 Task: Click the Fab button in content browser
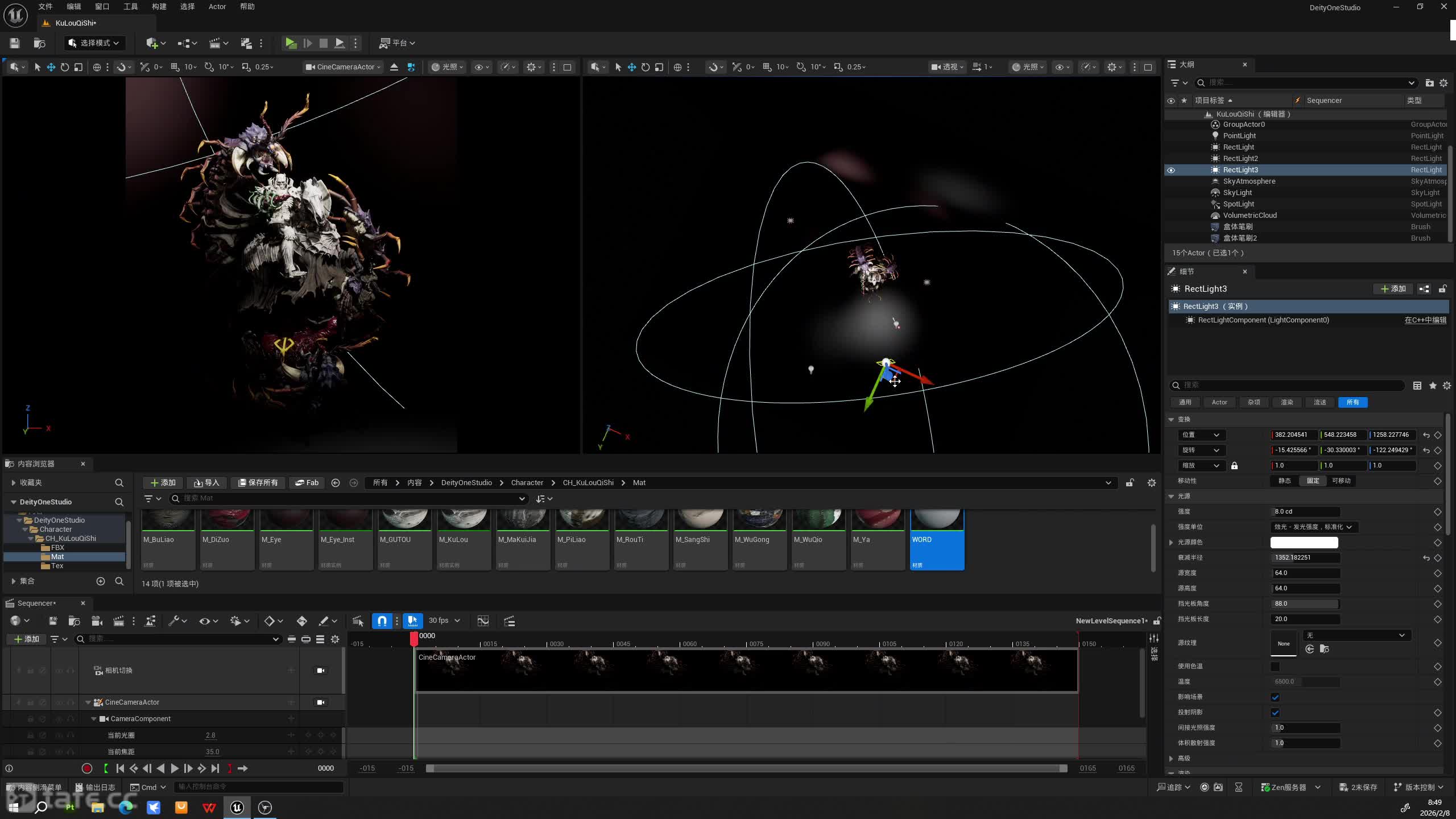(307, 483)
